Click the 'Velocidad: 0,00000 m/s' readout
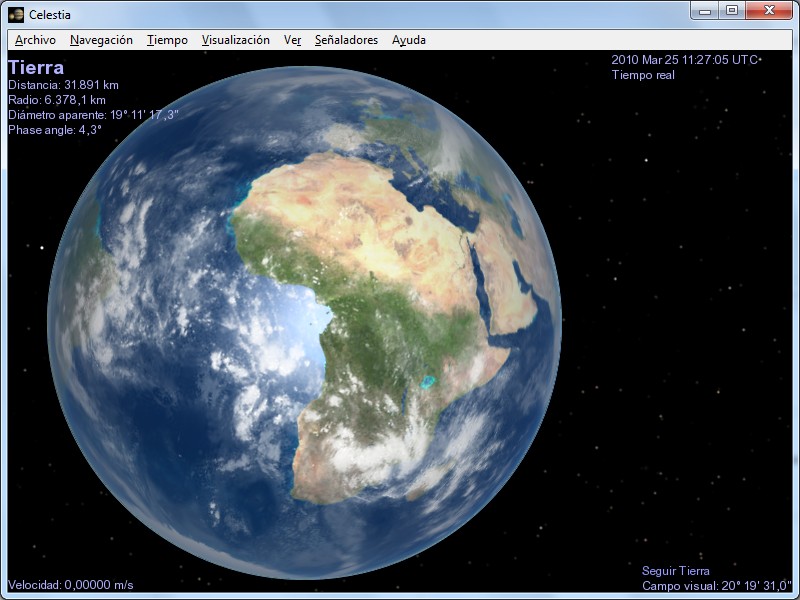 click(x=70, y=585)
